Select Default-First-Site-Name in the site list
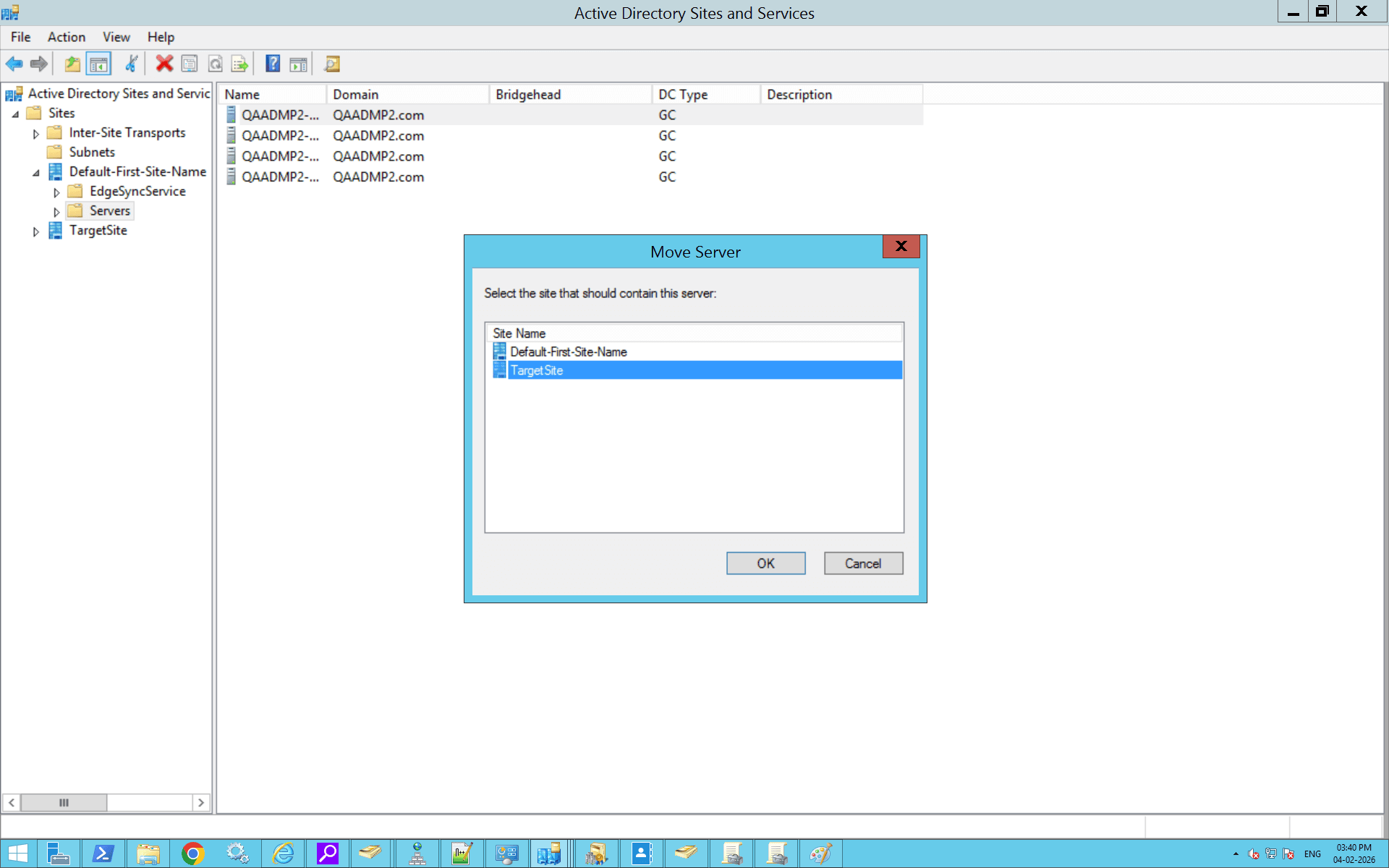 pyautogui.click(x=569, y=352)
